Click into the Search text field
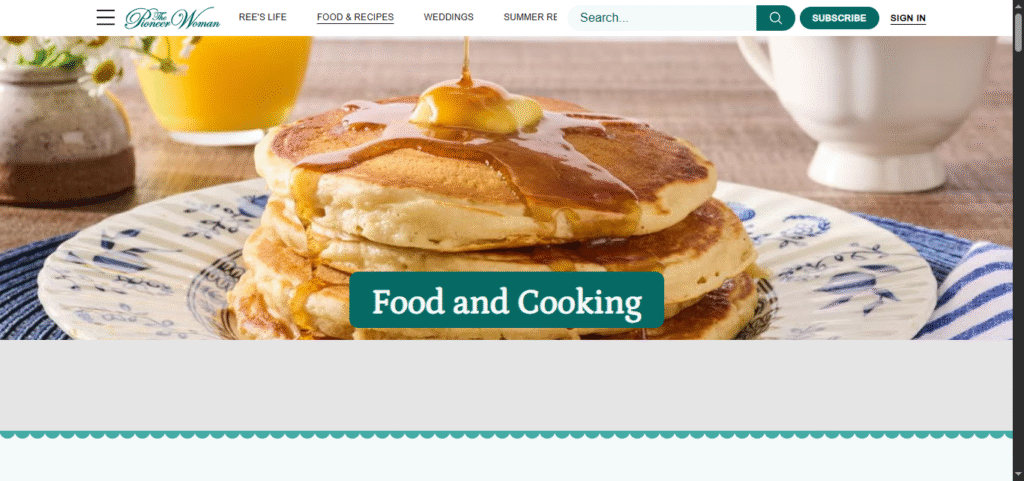Image resolution: width=1024 pixels, height=481 pixels. point(662,18)
